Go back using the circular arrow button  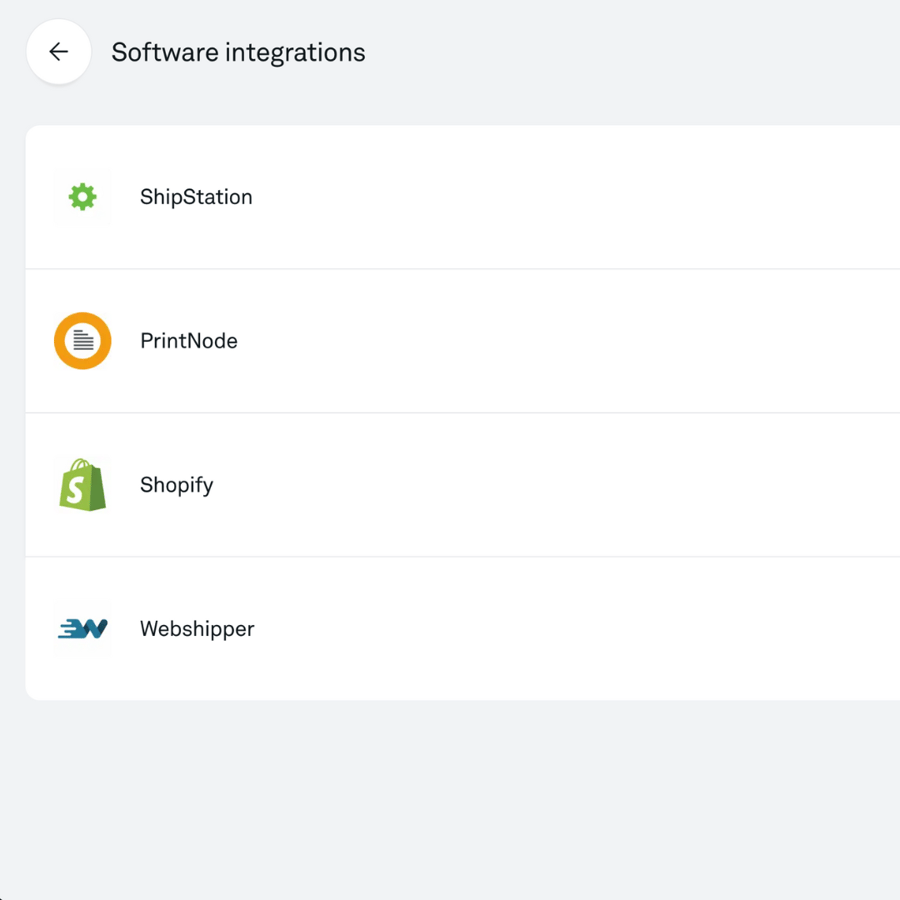tap(58, 51)
